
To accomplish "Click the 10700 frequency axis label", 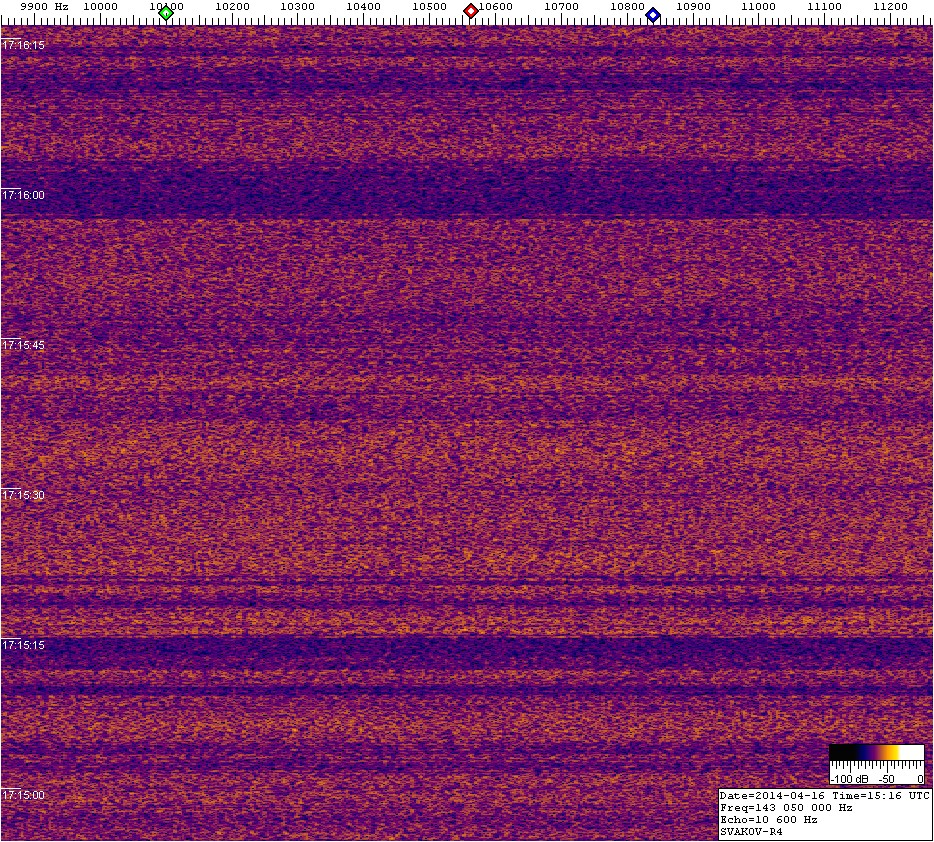I will [561, 6].
